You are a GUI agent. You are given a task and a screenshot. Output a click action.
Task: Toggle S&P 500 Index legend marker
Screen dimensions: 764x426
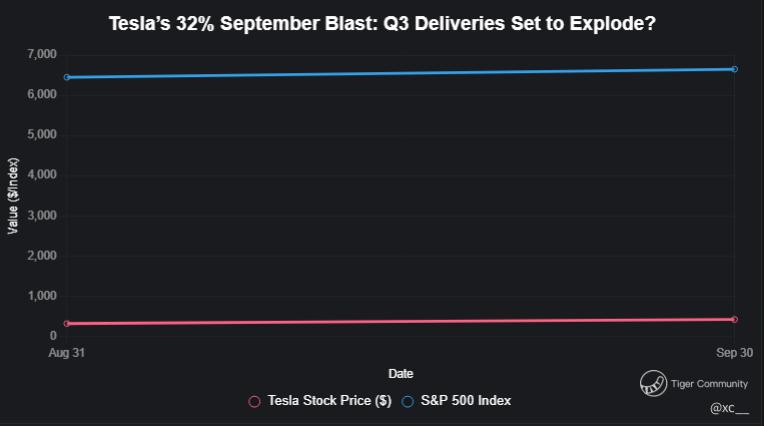(407, 401)
